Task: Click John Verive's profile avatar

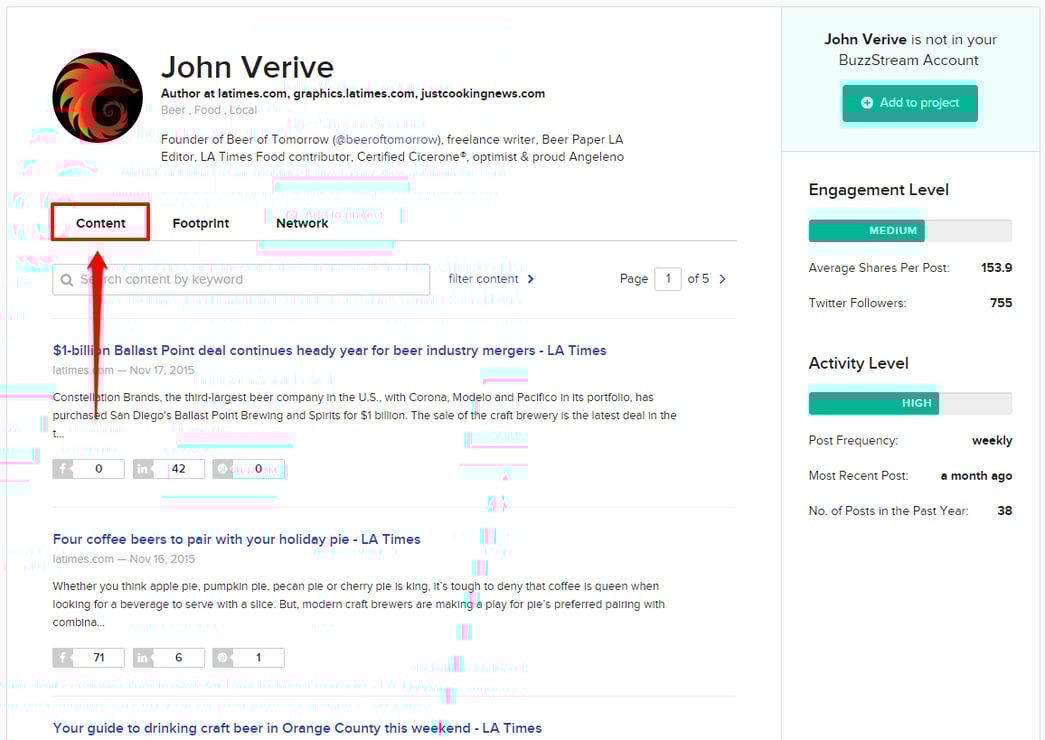Action: (x=97, y=97)
